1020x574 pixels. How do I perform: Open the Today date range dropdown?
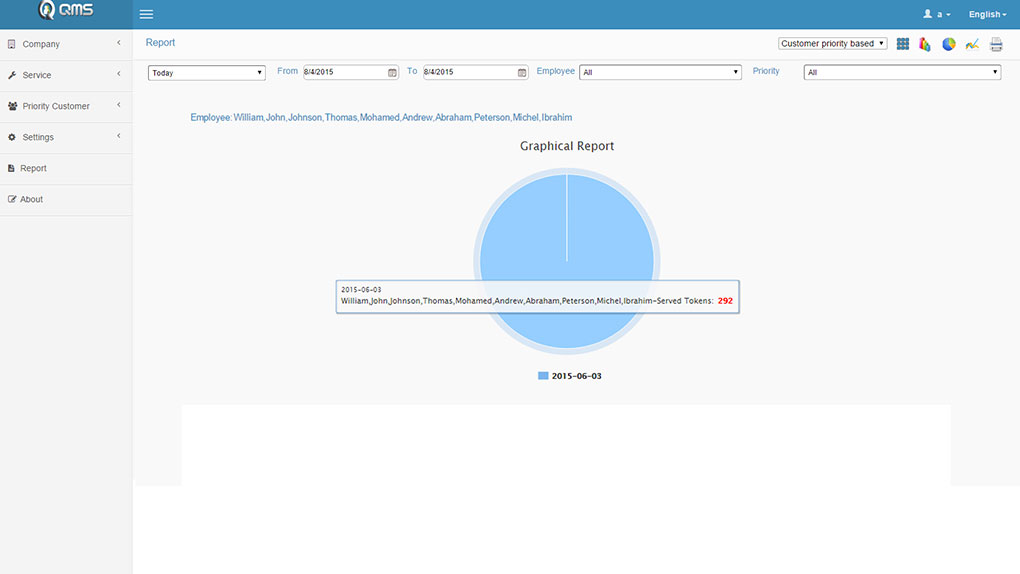click(x=206, y=73)
